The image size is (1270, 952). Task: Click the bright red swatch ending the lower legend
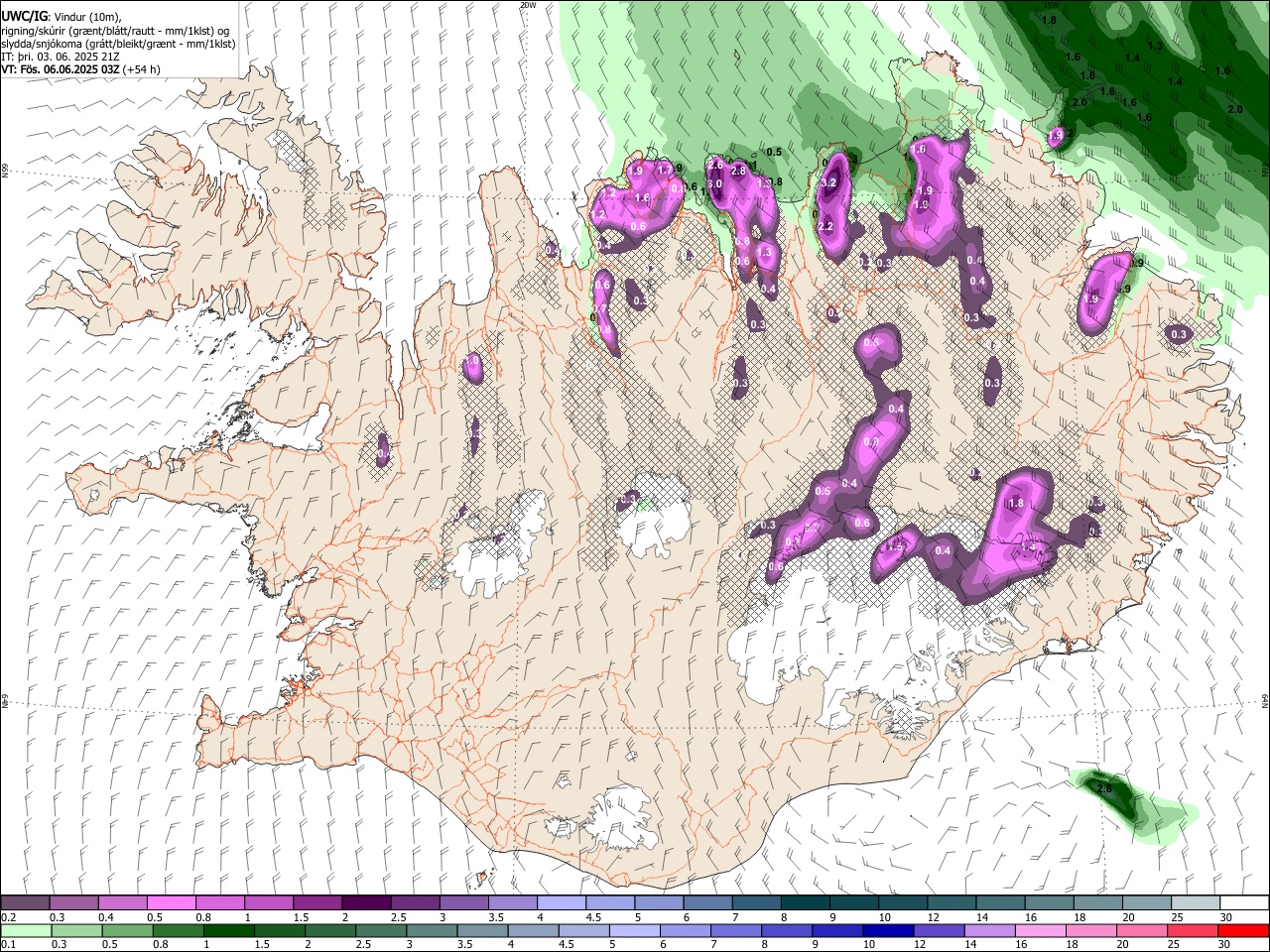1243,931
